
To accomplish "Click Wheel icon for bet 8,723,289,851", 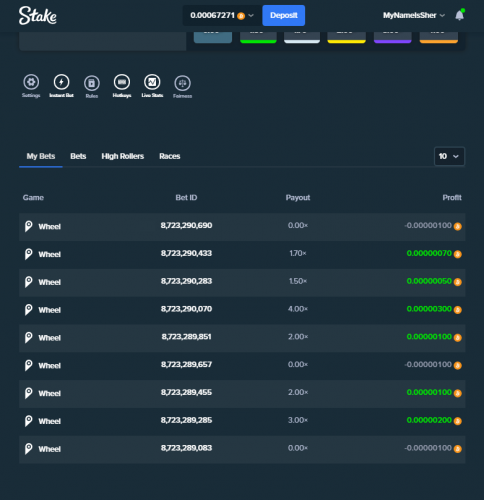I will pyautogui.click(x=29, y=338).
